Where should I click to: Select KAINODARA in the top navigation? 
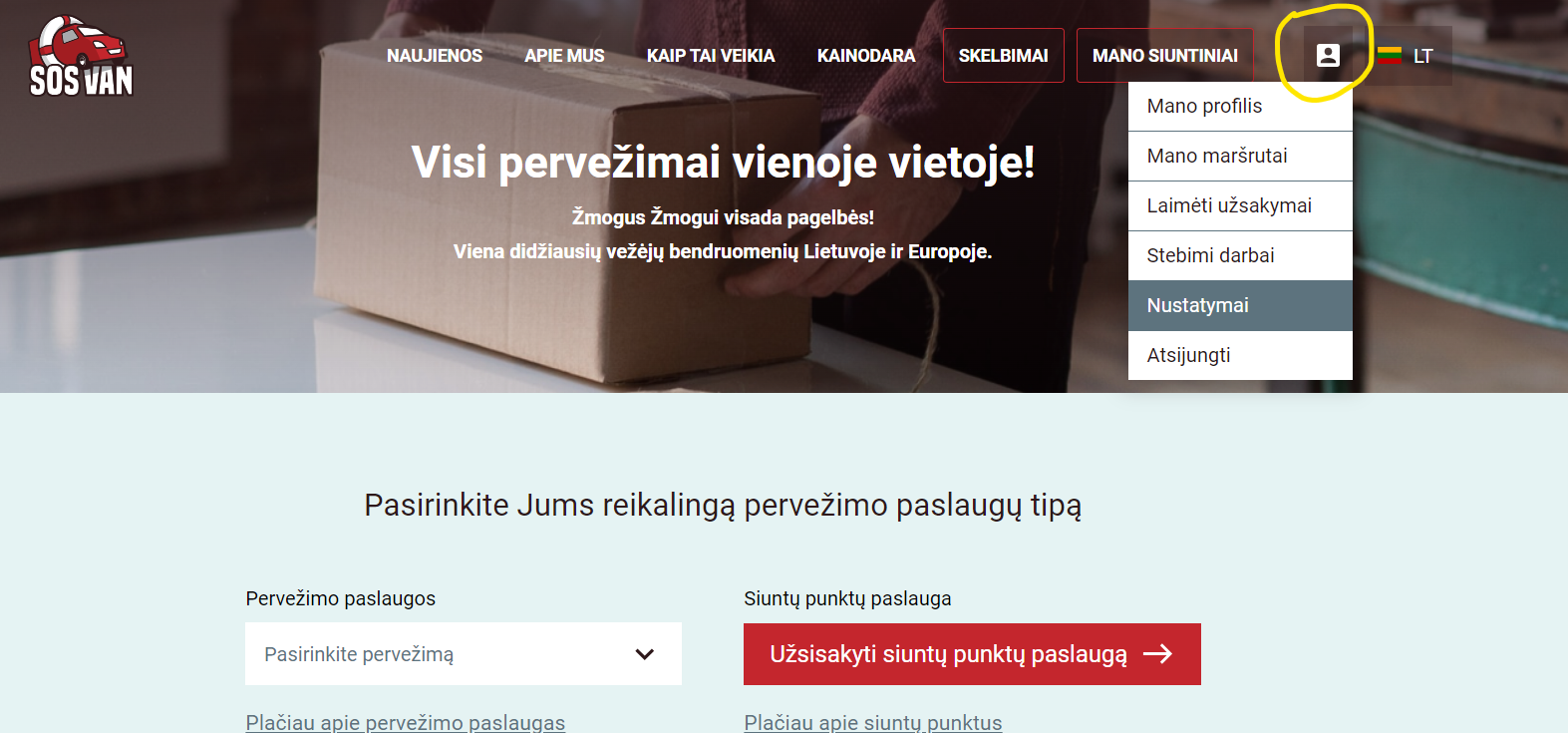(x=866, y=56)
